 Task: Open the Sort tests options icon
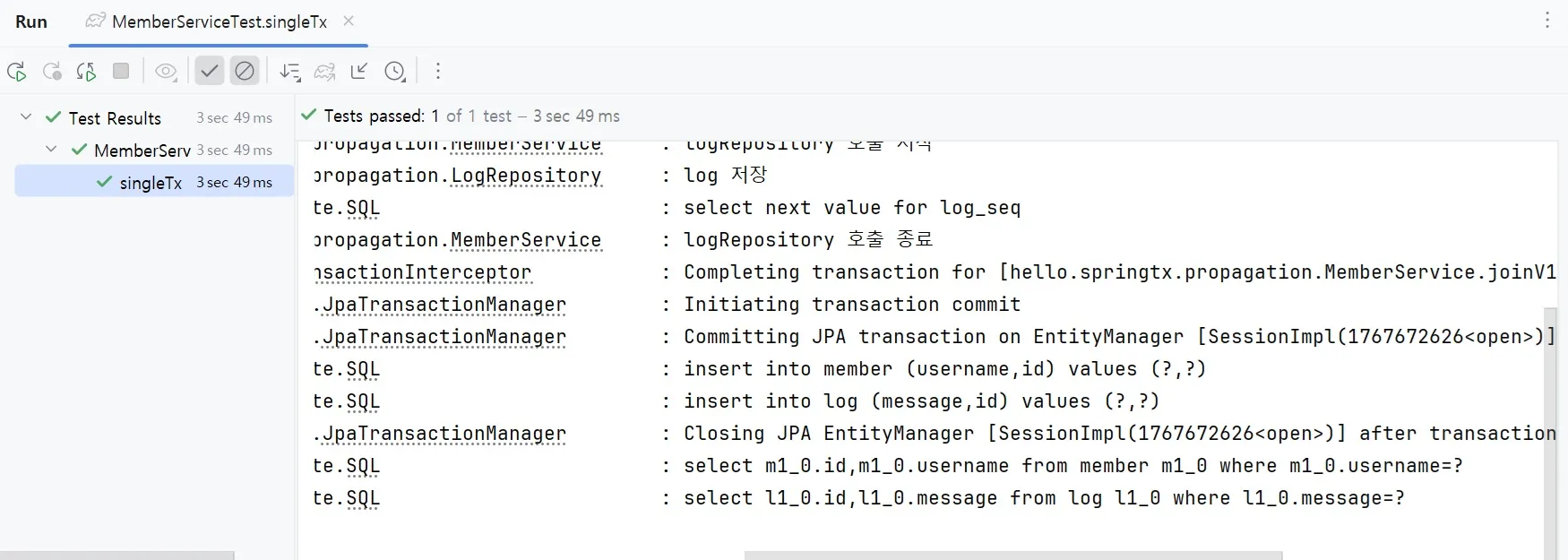point(289,72)
